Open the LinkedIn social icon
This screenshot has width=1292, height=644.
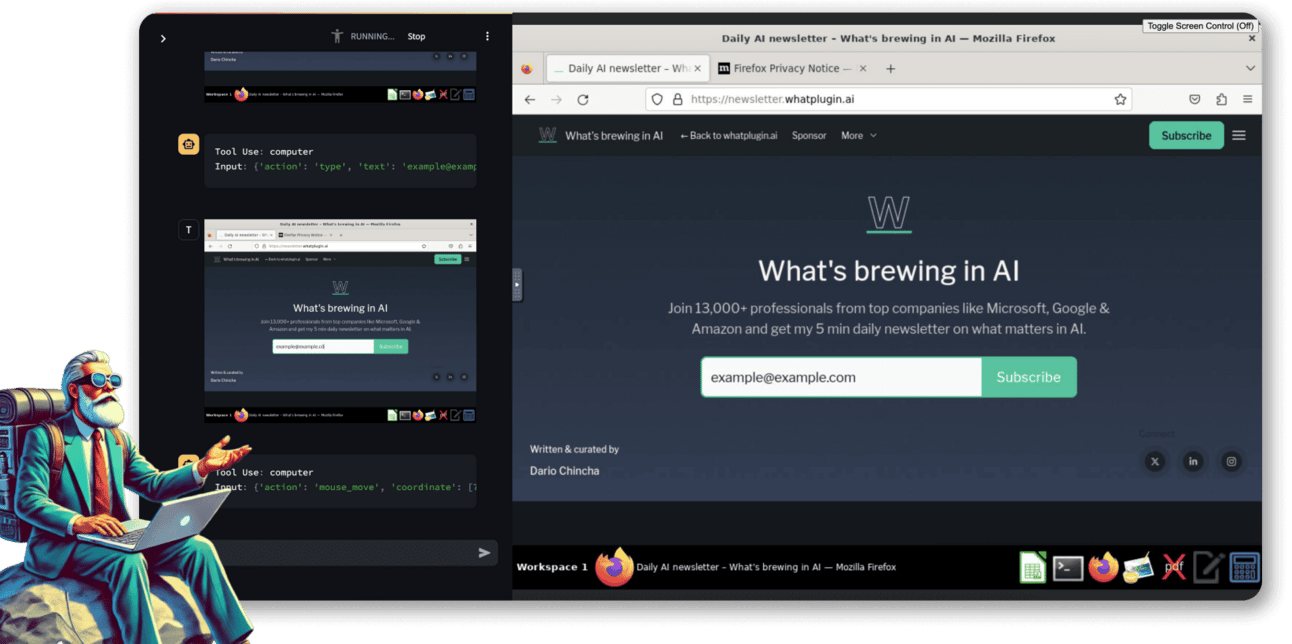click(1193, 461)
